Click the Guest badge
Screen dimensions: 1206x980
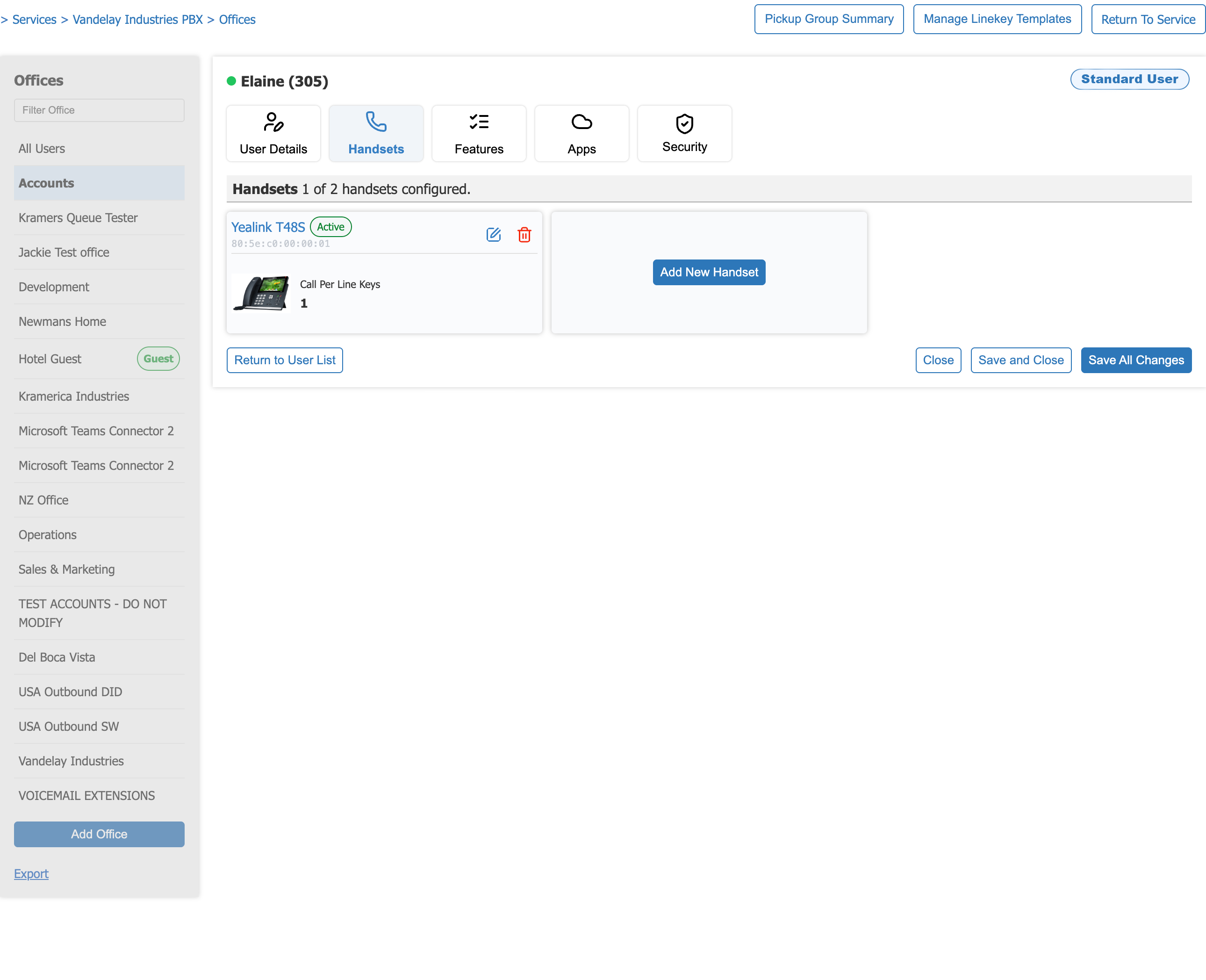158,359
